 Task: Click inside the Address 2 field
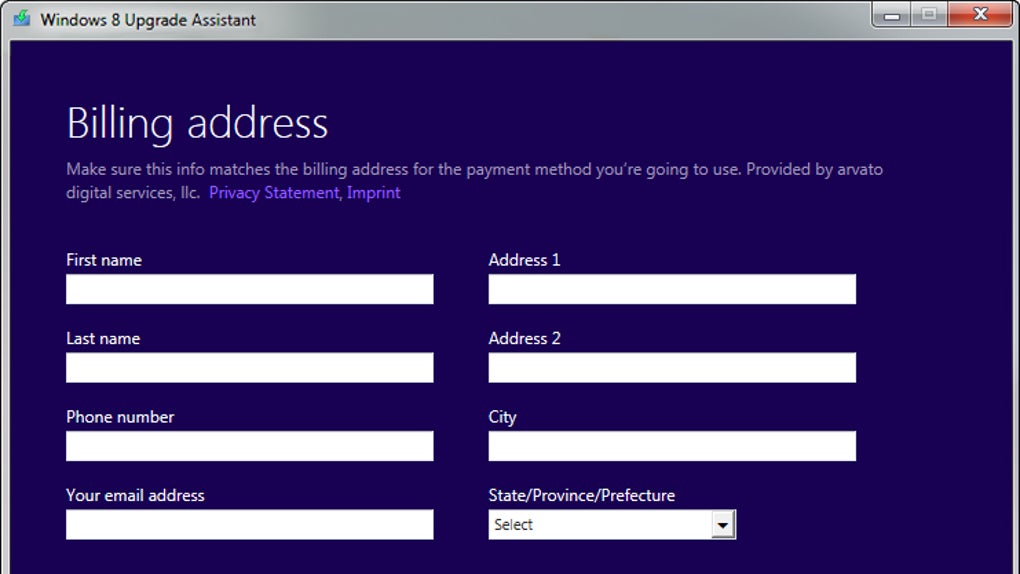(x=672, y=368)
